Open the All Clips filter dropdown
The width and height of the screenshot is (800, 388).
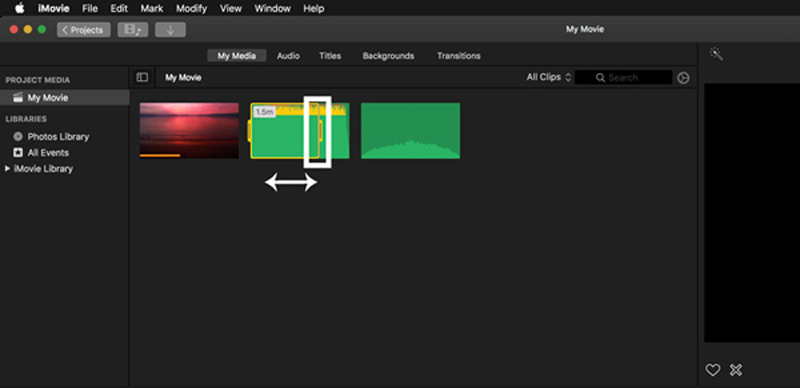tap(549, 78)
